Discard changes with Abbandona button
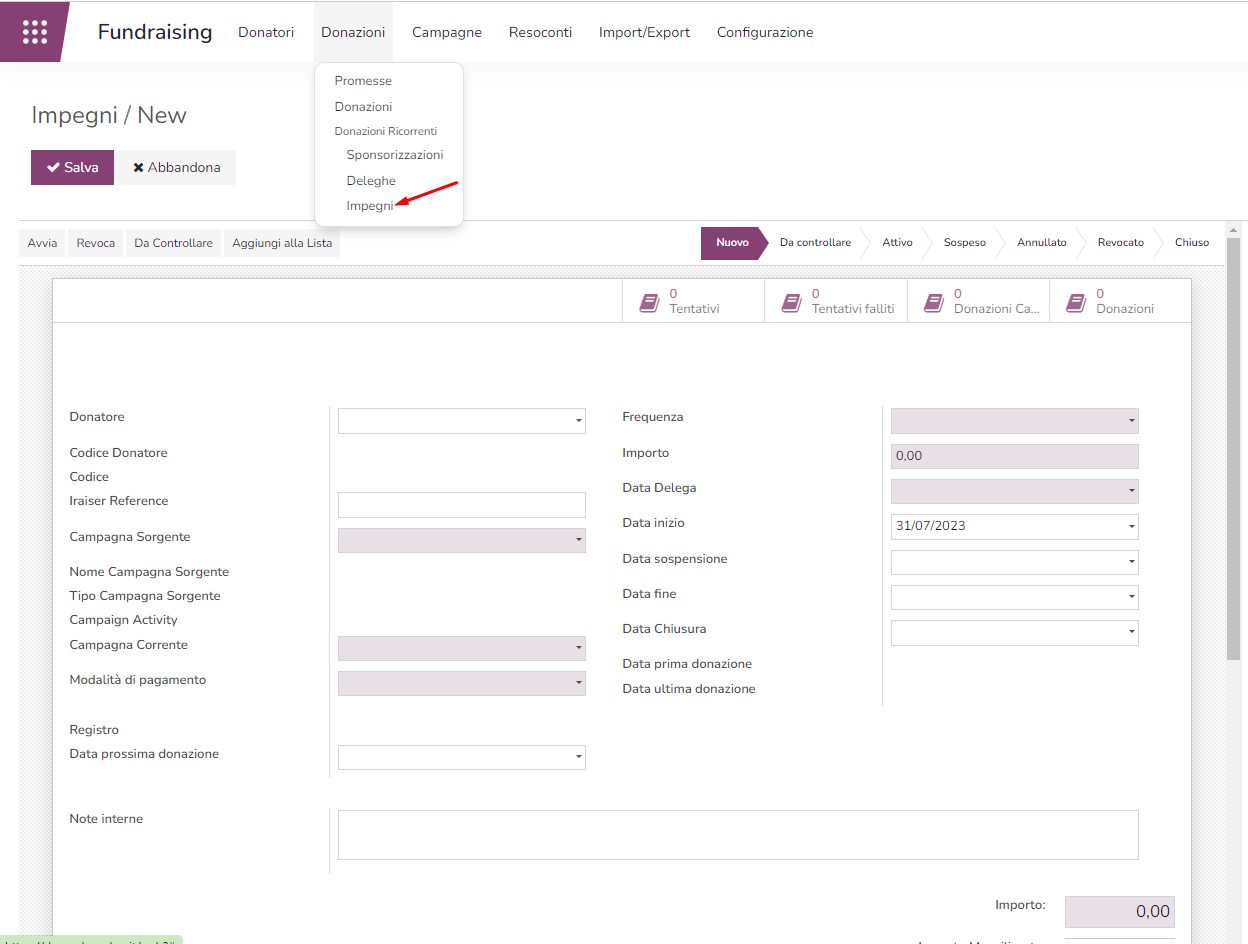Image resolution: width=1248 pixels, height=944 pixels. click(x=176, y=168)
